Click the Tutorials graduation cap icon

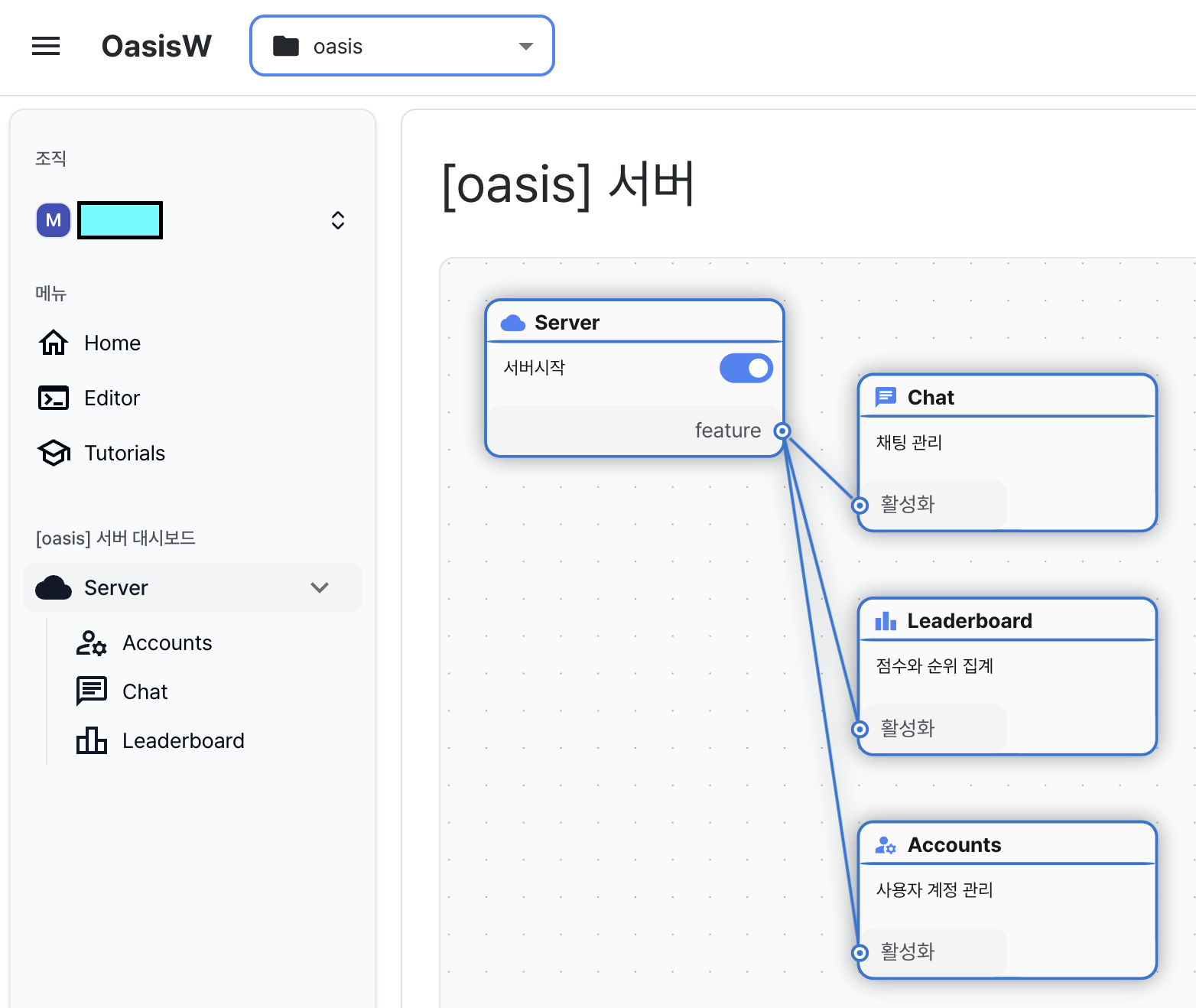(54, 453)
